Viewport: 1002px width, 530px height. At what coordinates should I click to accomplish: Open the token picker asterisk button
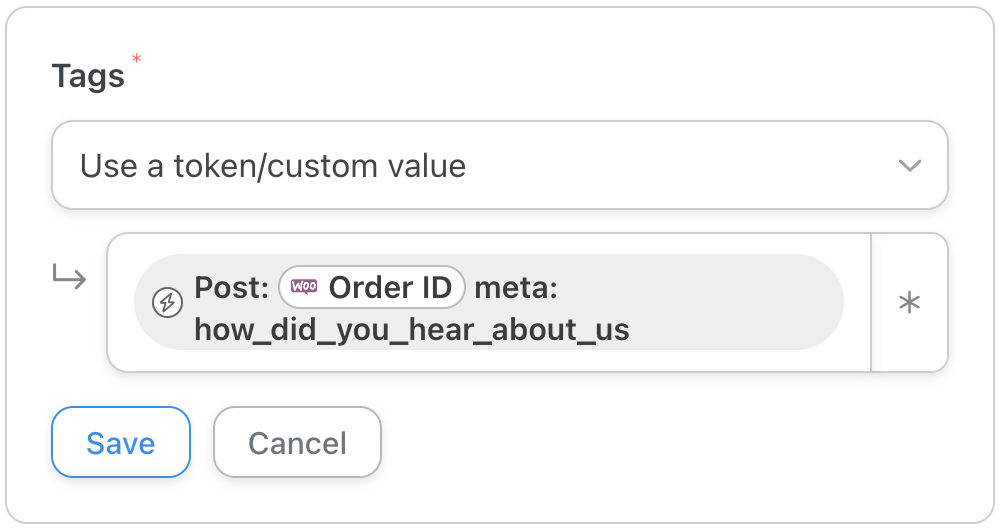tap(909, 303)
